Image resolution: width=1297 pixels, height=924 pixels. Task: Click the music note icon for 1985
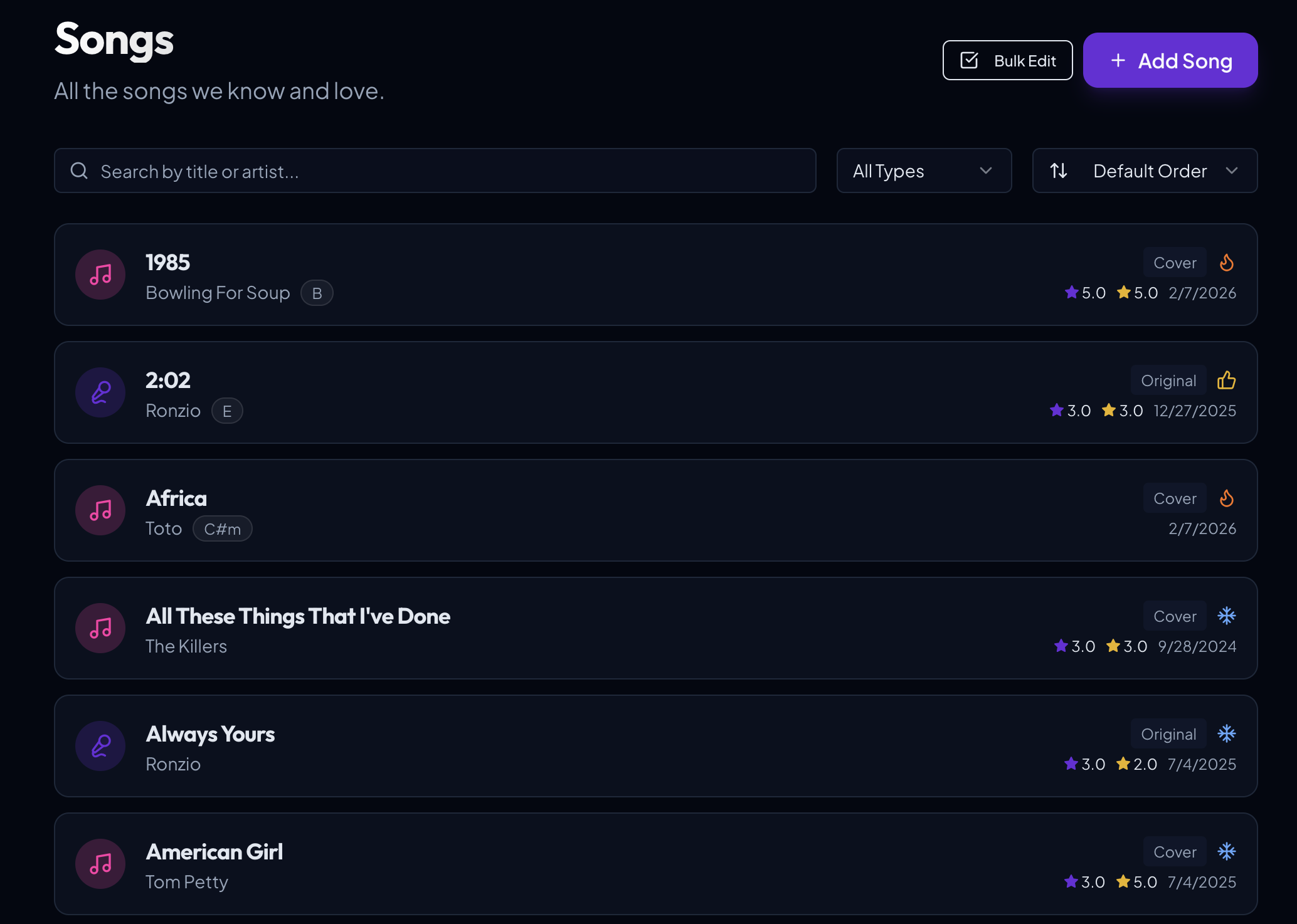pyautogui.click(x=100, y=275)
